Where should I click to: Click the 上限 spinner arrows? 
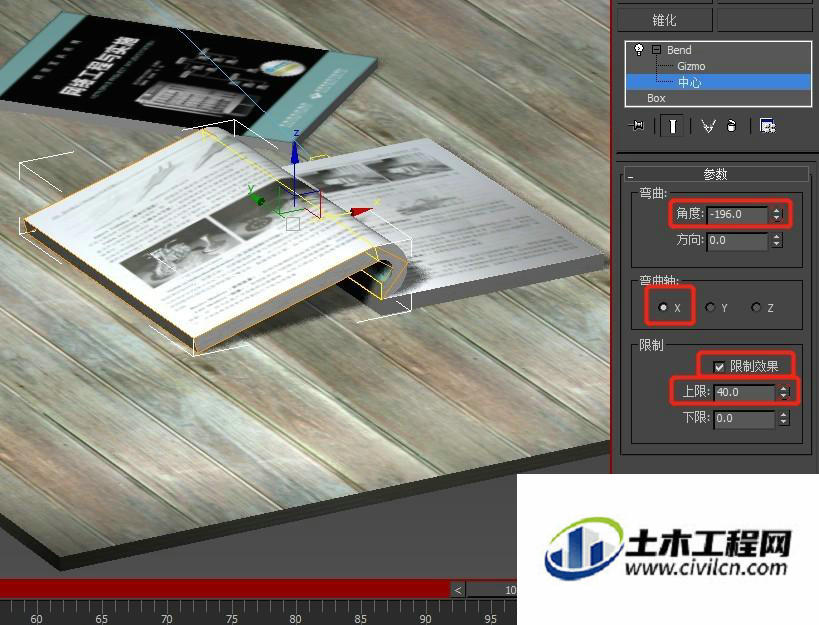coord(783,392)
